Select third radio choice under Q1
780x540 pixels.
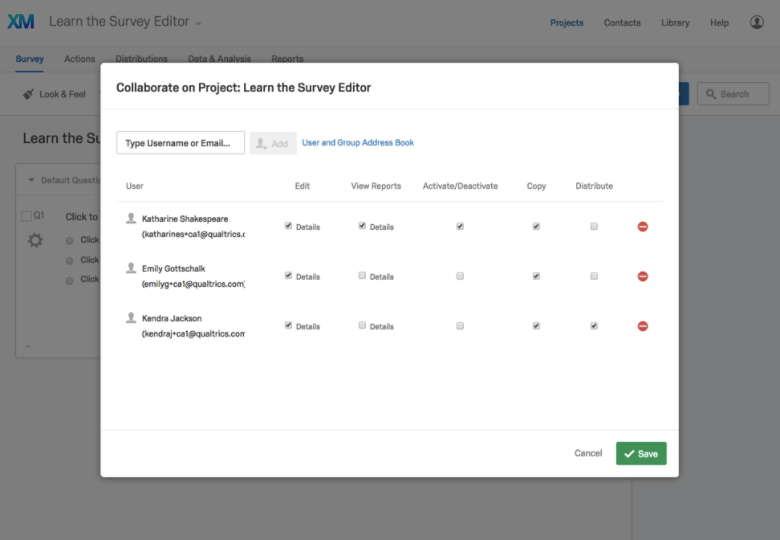point(70,280)
